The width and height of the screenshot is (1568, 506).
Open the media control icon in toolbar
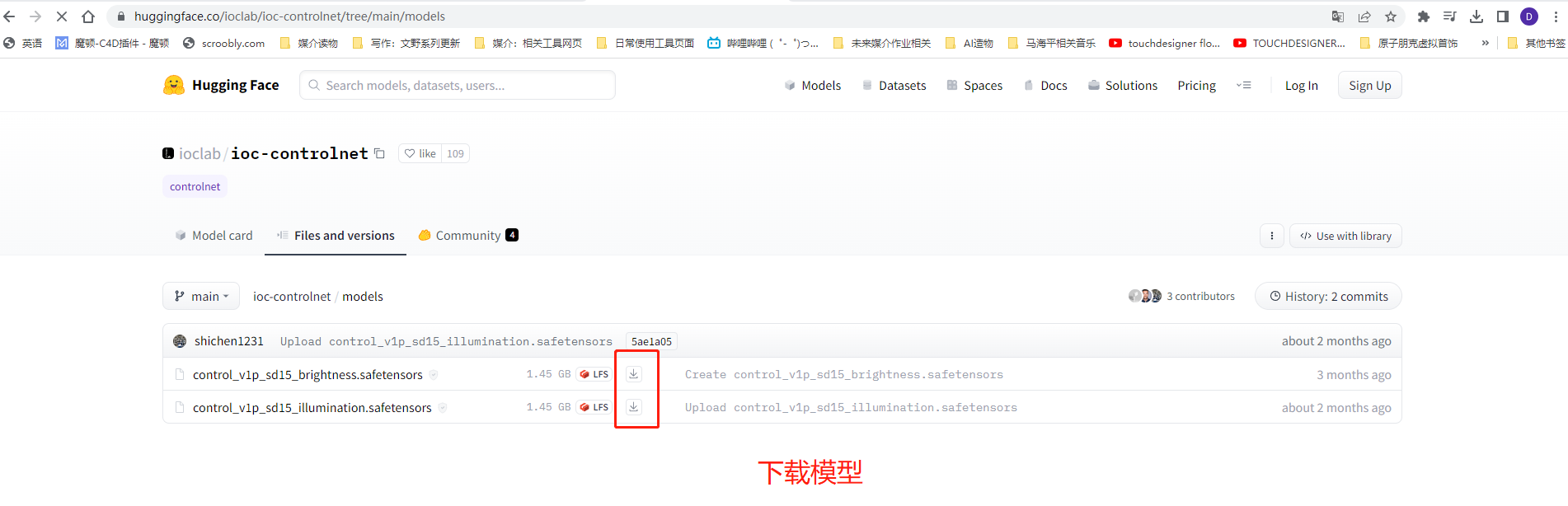click(1450, 16)
